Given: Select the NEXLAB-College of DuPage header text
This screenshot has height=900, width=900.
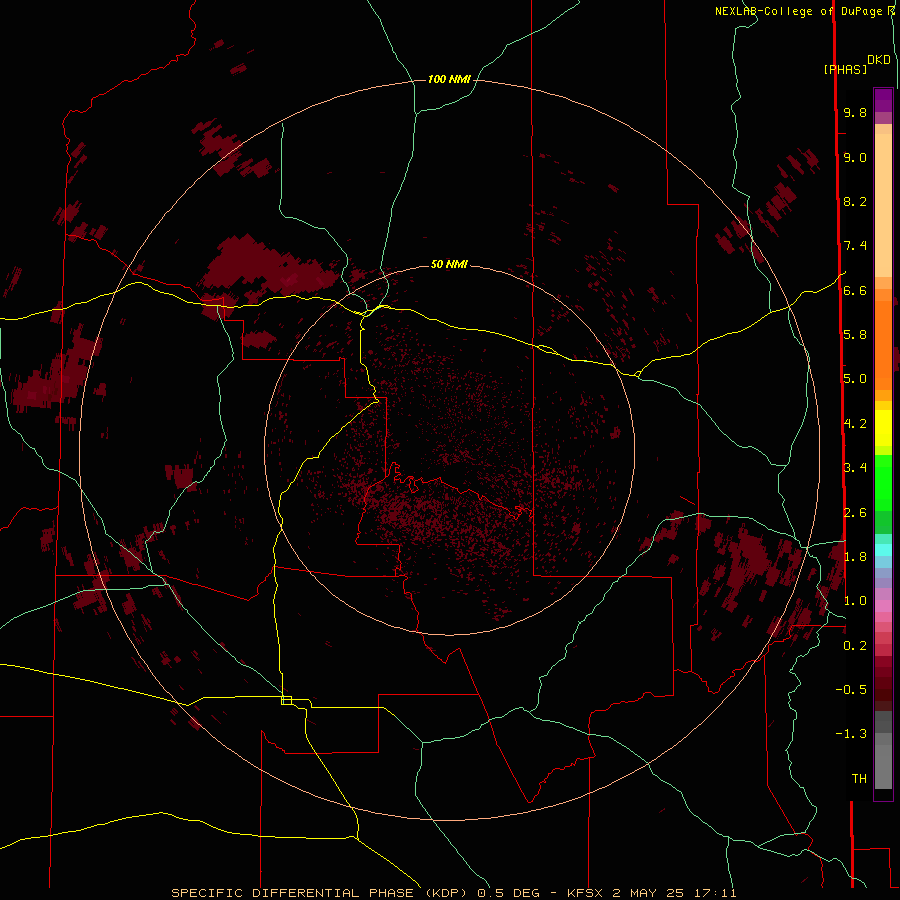Looking at the screenshot, I should click(799, 11).
